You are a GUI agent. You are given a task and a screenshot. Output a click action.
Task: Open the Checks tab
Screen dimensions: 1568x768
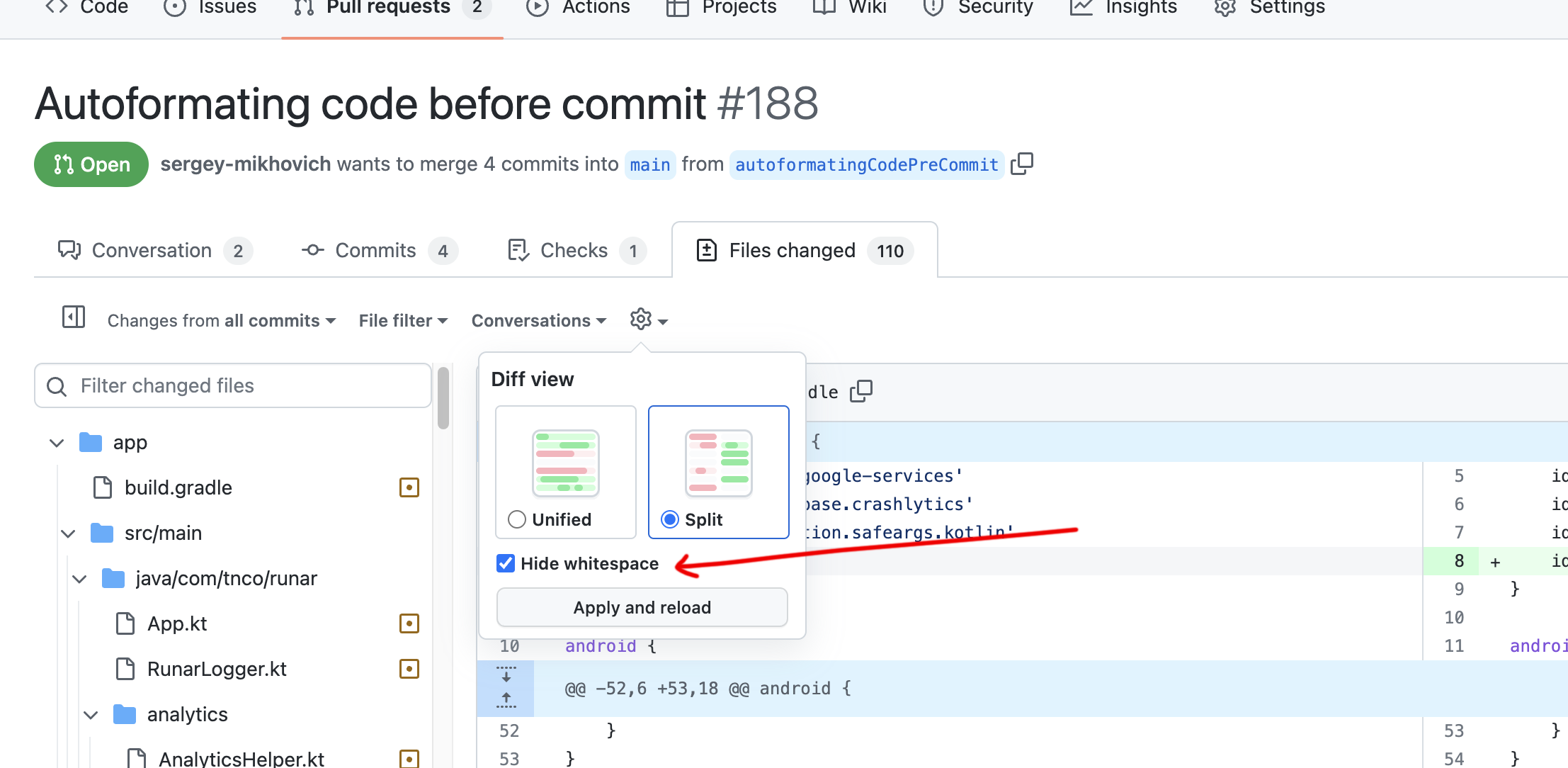pos(575,251)
